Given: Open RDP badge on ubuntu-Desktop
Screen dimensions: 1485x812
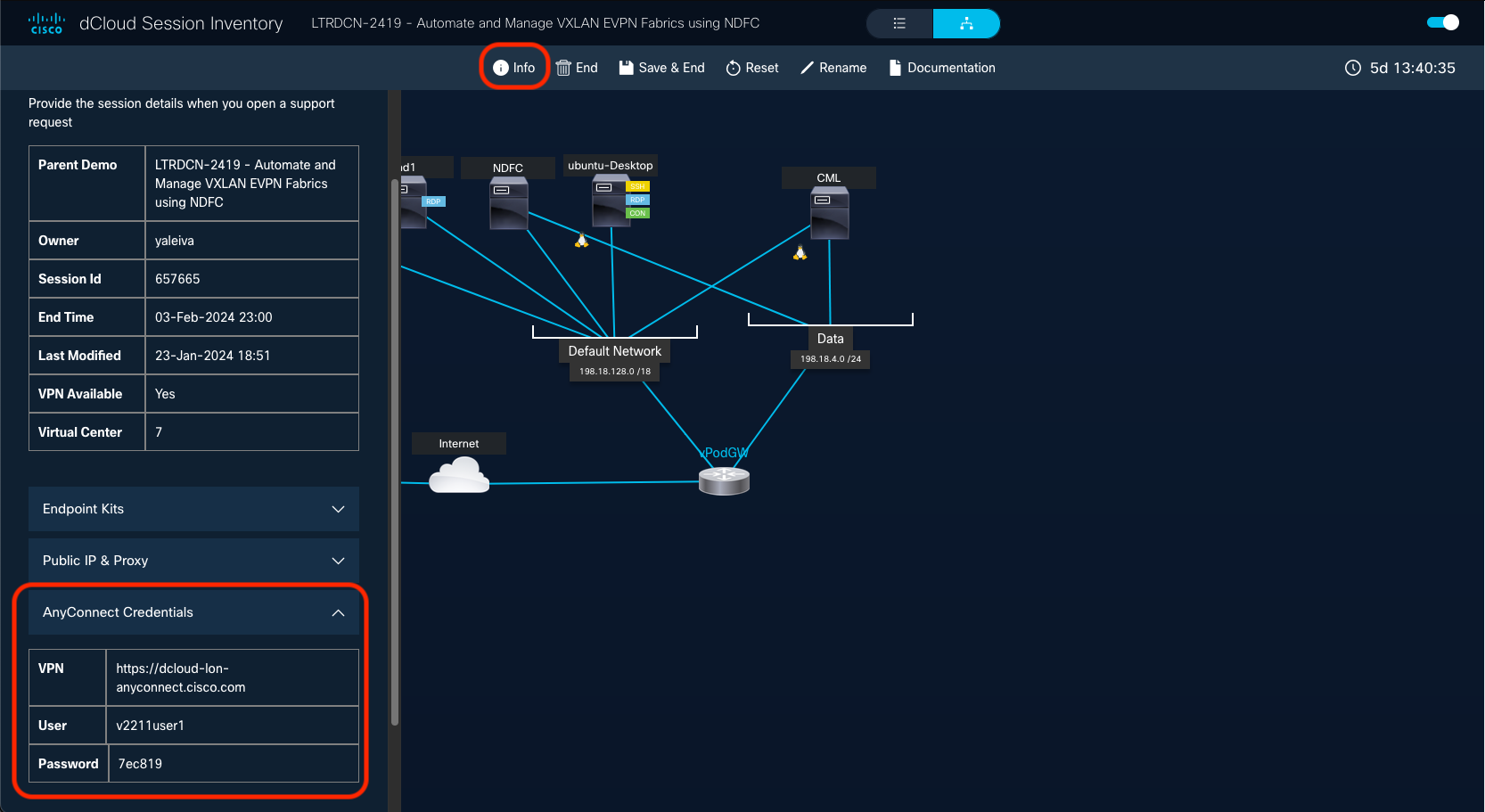Looking at the screenshot, I should [637, 200].
